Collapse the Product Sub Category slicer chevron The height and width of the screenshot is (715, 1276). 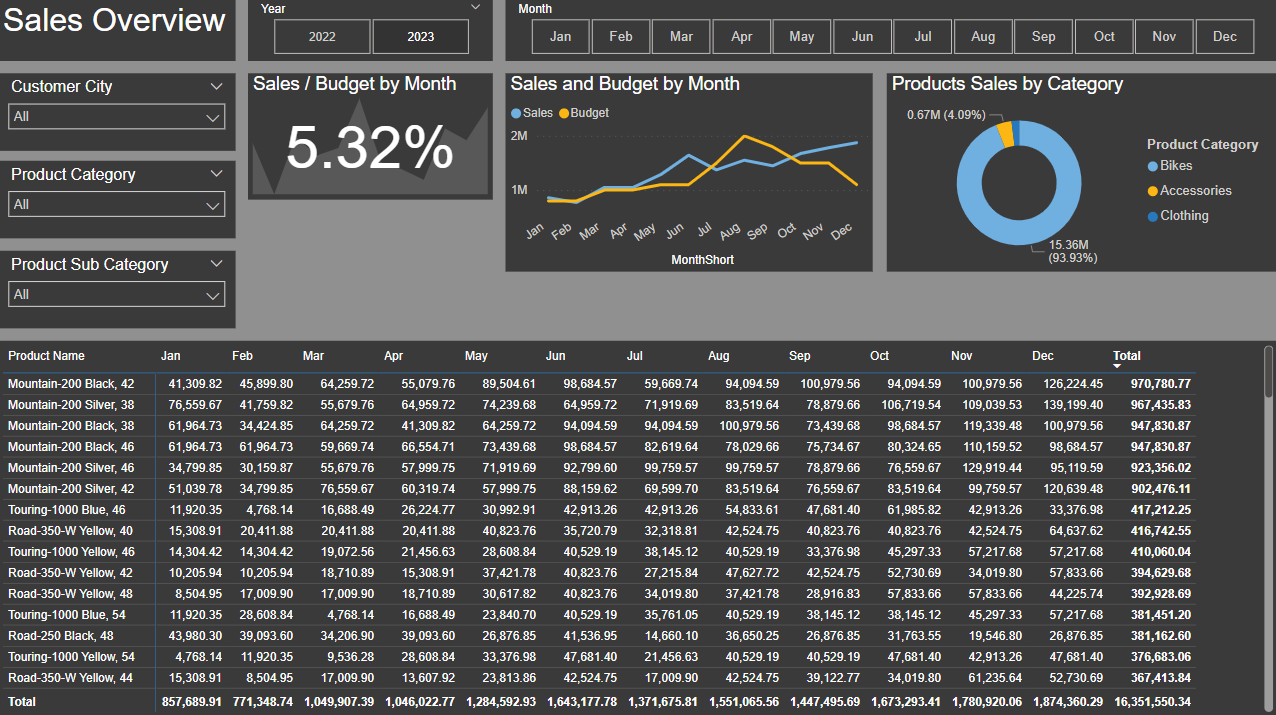pos(216,264)
